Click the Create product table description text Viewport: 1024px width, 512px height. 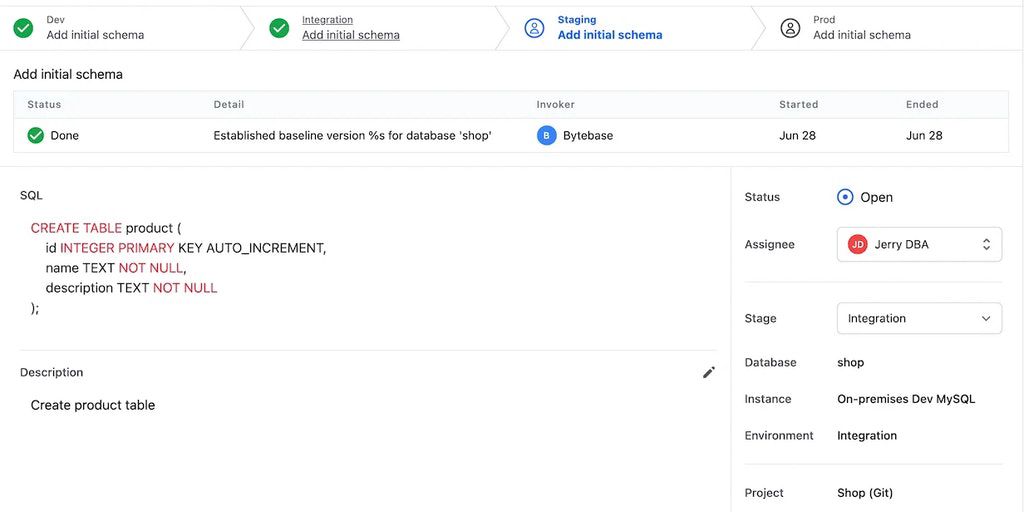coord(93,405)
